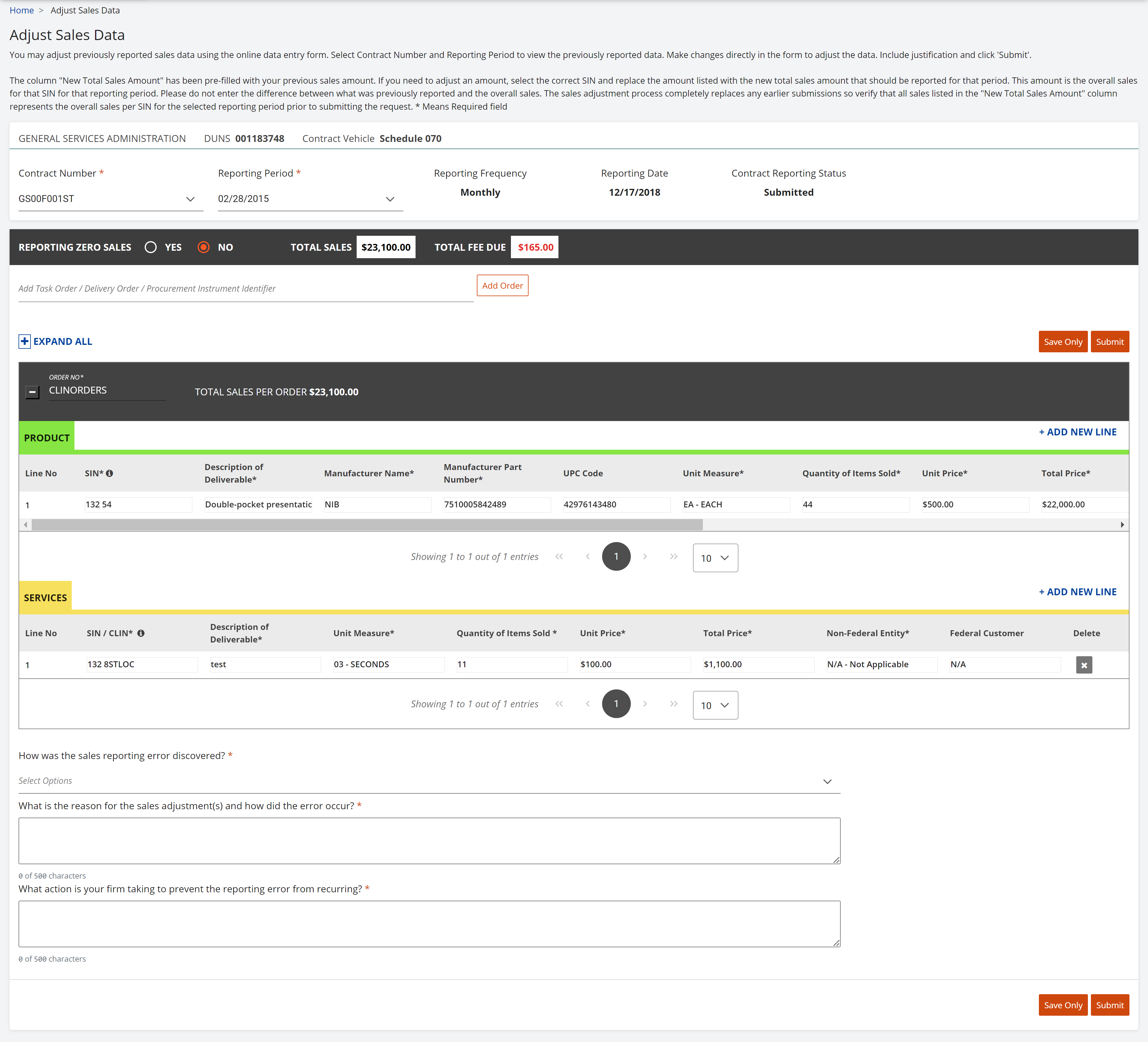
Task: Click services Unit Measure 03 - SECONDS
Action: pyautogui.click(x=389, y=665)
